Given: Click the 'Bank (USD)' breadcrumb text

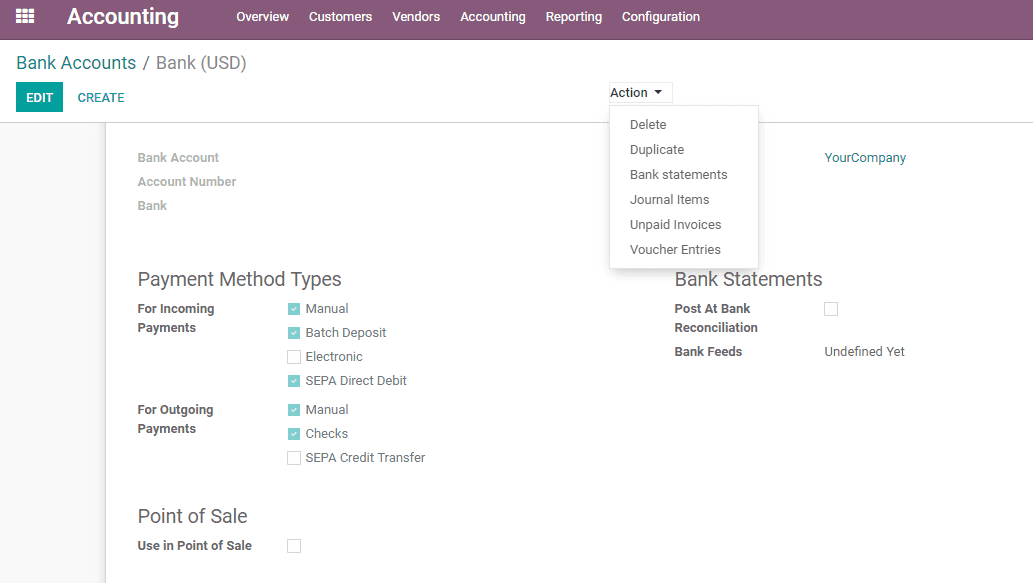Looking at the screenshot, I should coord(201,63).
